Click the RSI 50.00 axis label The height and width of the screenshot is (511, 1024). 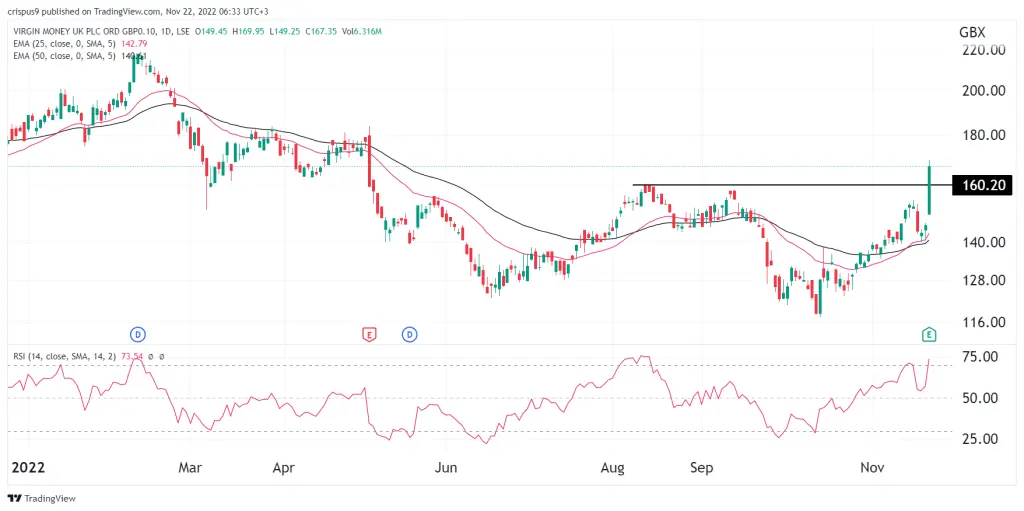pos(979,398)
